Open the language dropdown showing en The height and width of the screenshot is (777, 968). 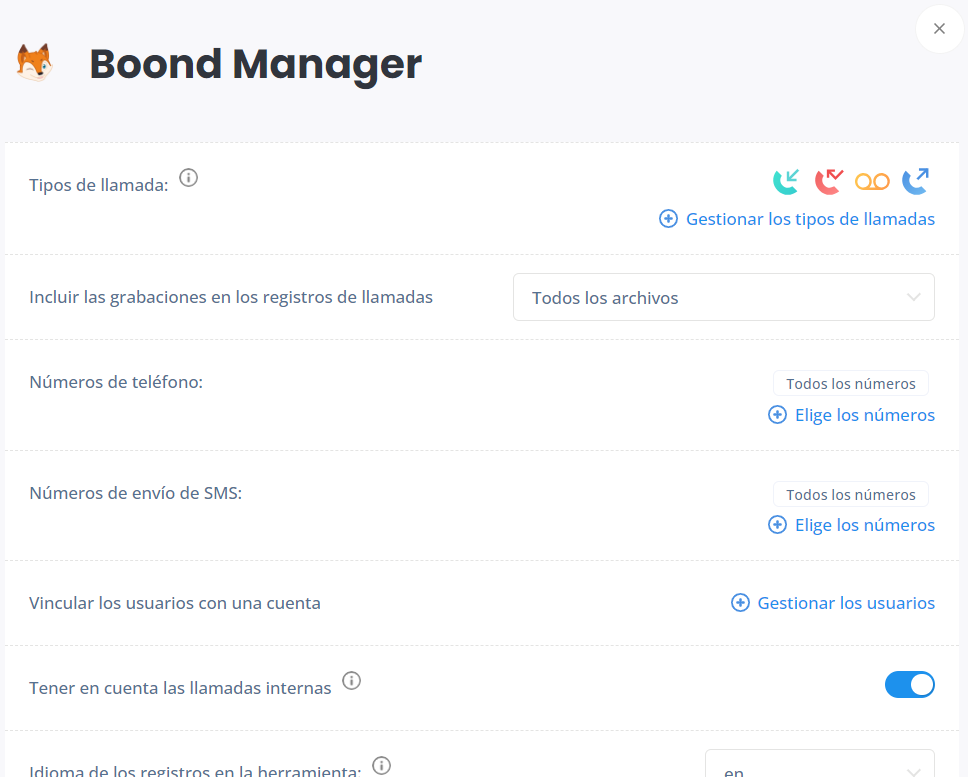coord(819,764)
